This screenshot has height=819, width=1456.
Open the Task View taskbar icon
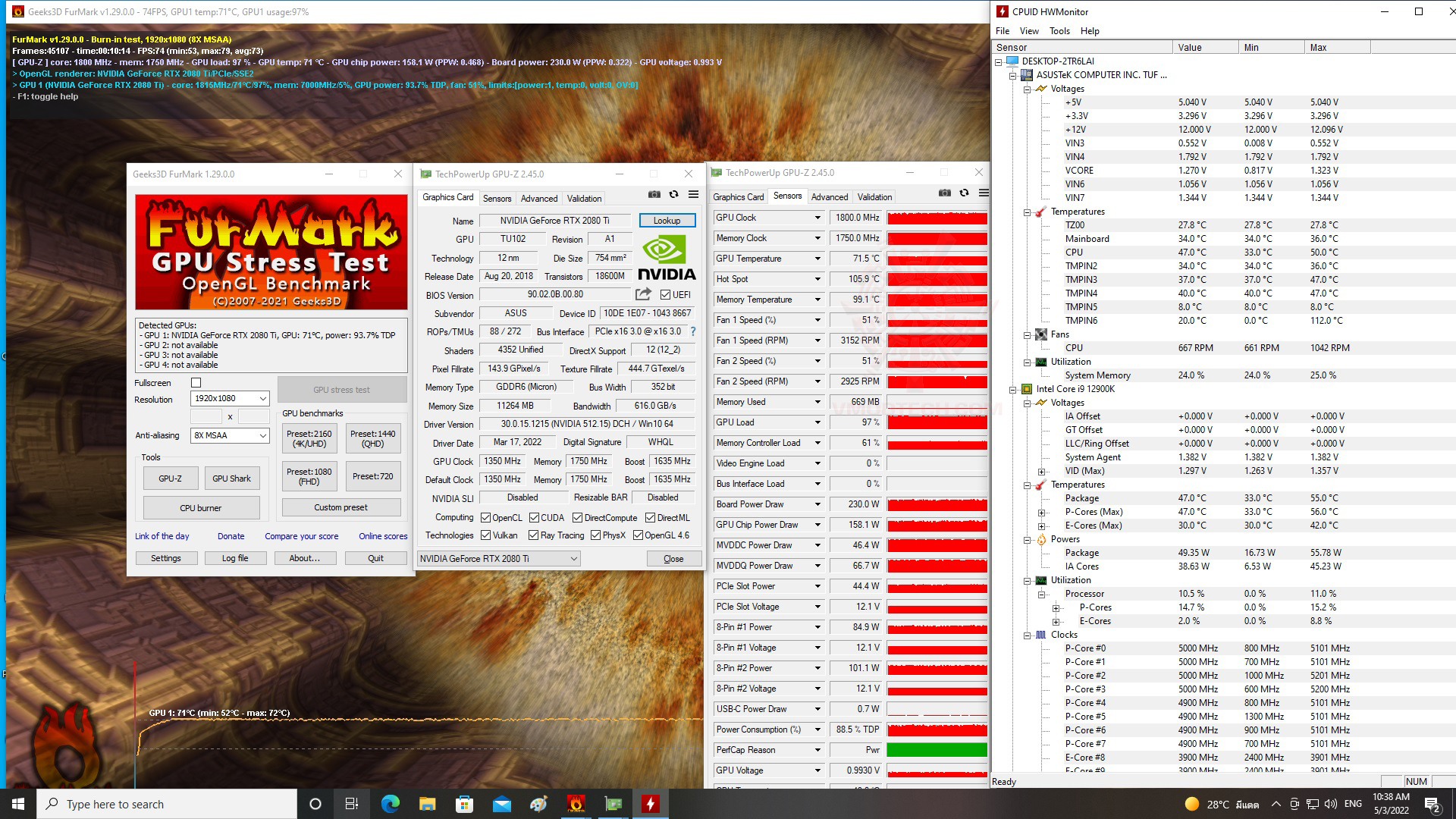351,804
